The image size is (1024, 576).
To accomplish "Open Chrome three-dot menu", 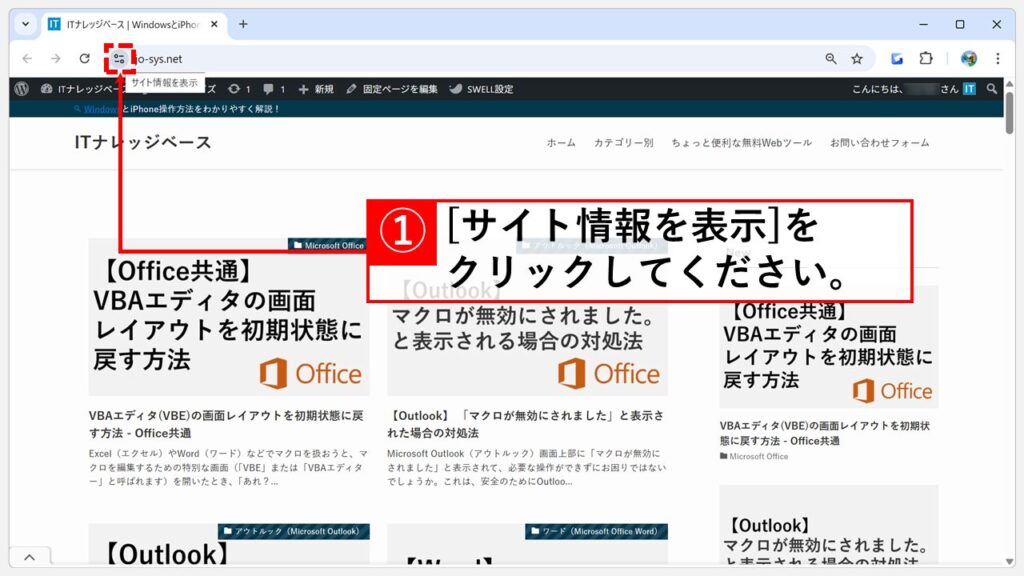I will tap(997, 59).
